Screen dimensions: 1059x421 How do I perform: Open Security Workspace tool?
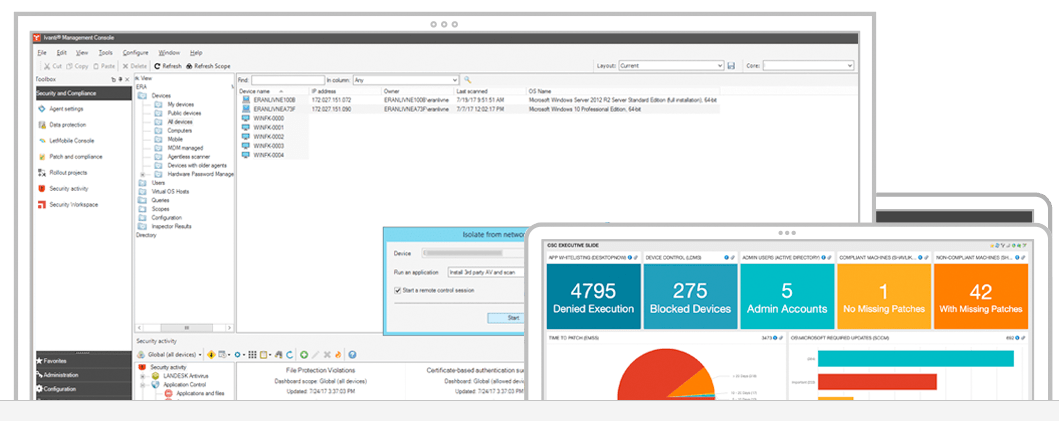tap(73, 204)
